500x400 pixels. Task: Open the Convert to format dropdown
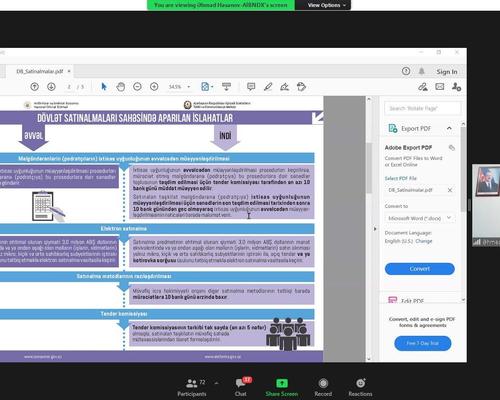(x=420, y=218)
